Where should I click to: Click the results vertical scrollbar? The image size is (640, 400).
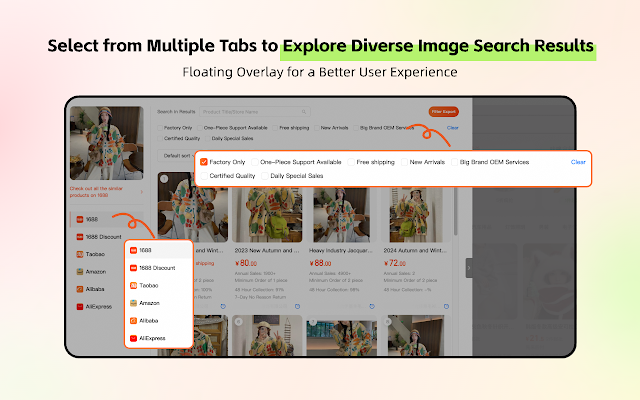tap(456, 210)
